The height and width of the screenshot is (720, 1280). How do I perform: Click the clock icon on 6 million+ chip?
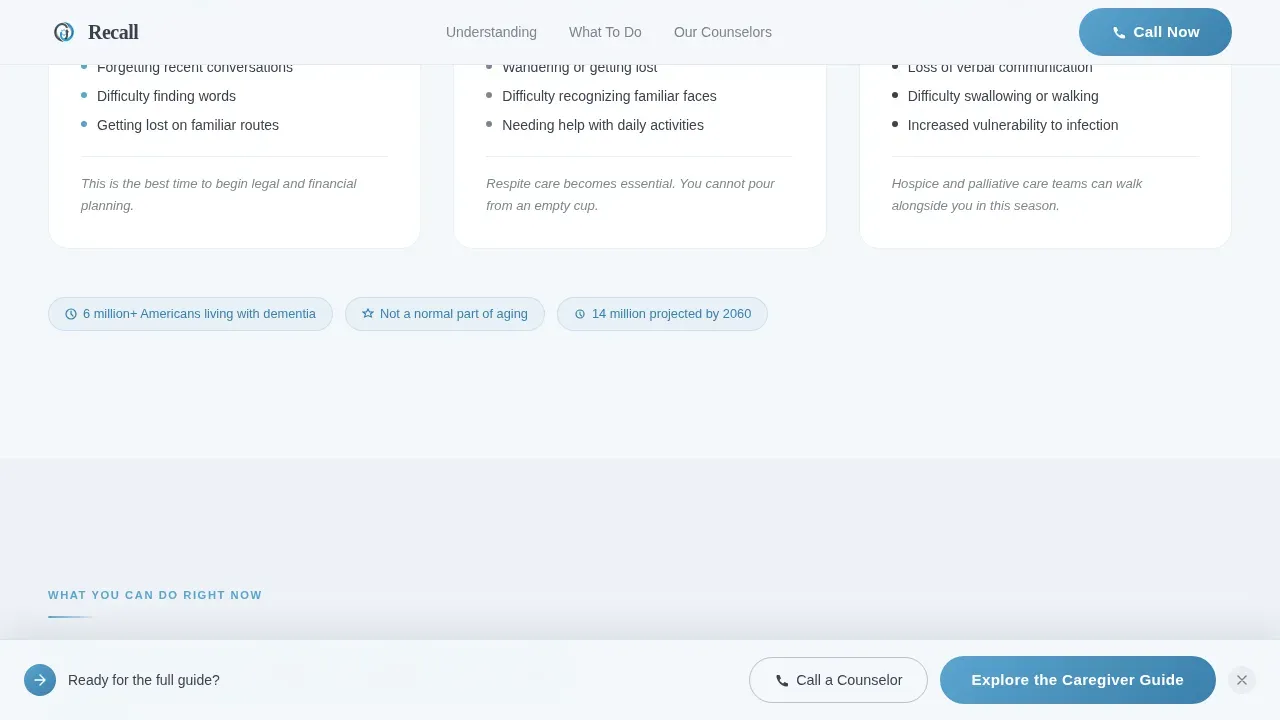(71, 314)
